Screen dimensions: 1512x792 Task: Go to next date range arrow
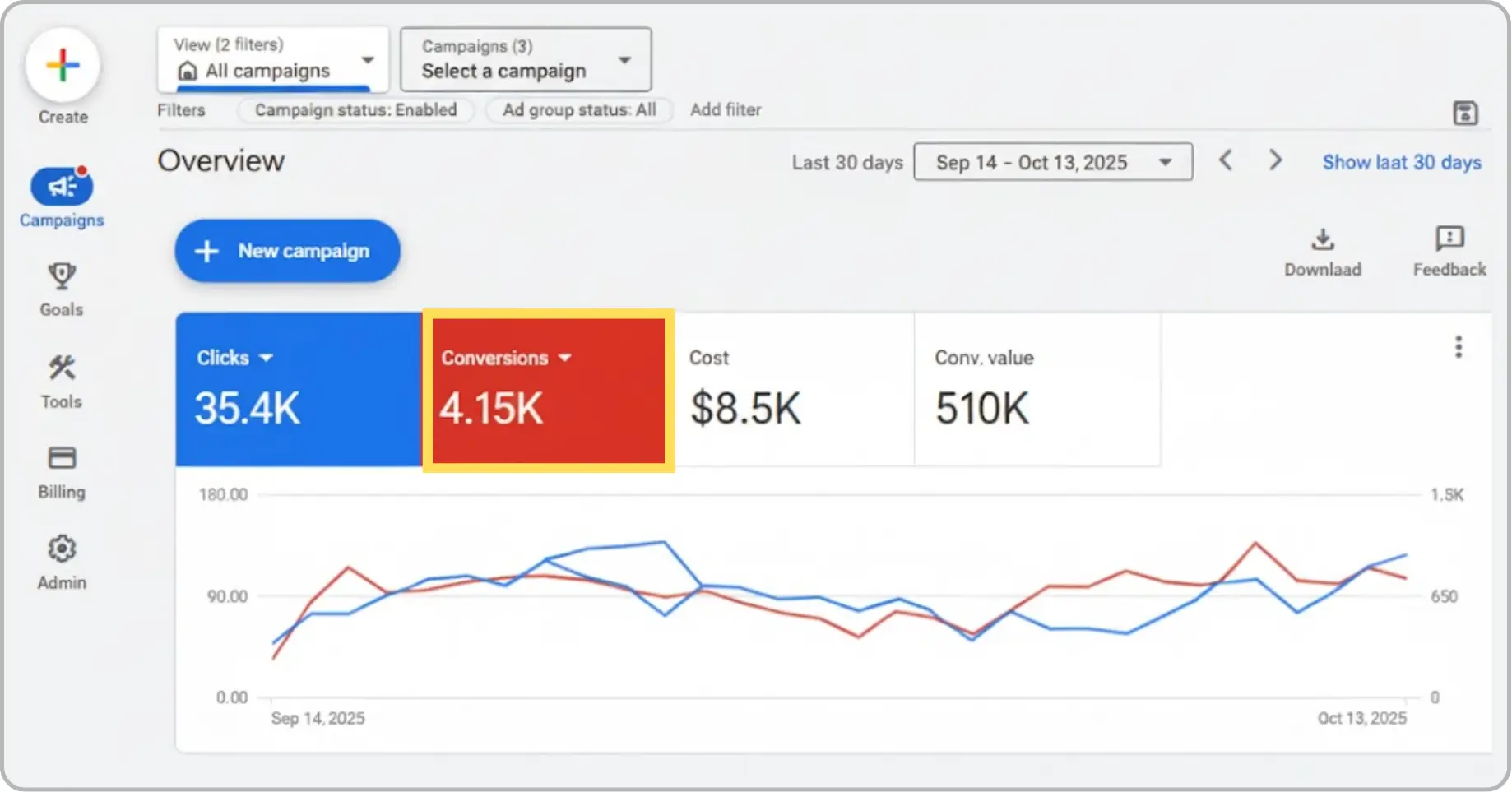1275,160
